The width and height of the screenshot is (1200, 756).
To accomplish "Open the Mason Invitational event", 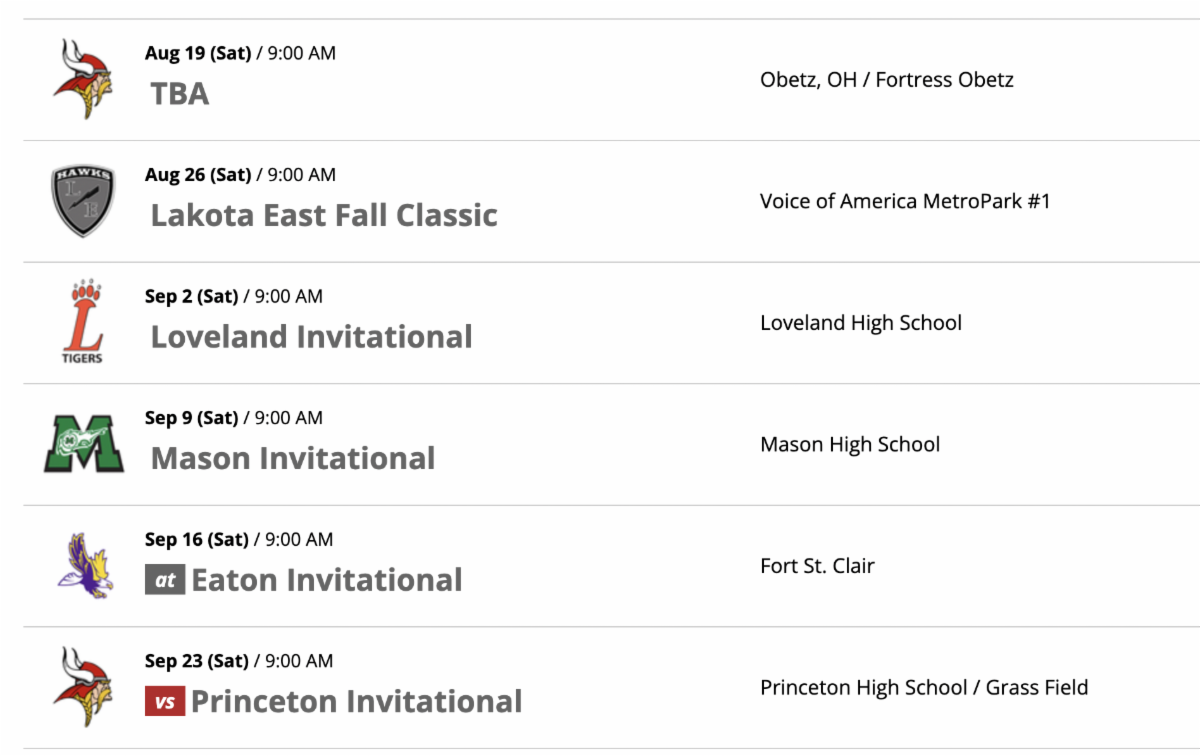I will pos(293,459).
